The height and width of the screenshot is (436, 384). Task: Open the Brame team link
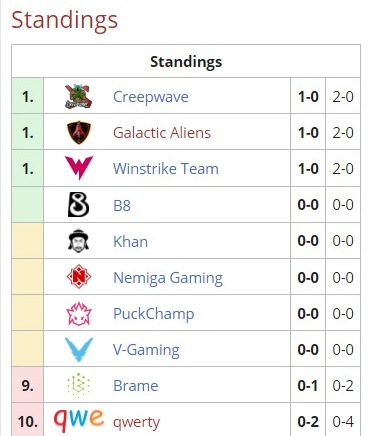click(x=135, y=386)
